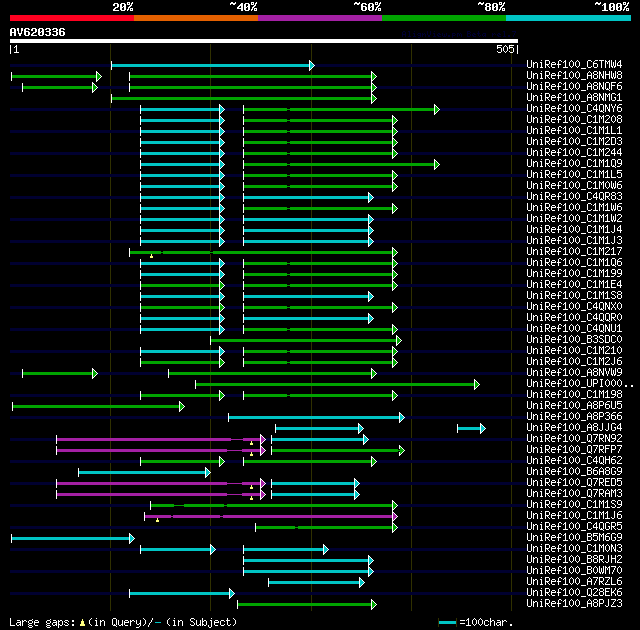Select the UniRef100_C1M1J3 label
The height and width of the screenshot is (630, 640).
click(x=574, y=241)
